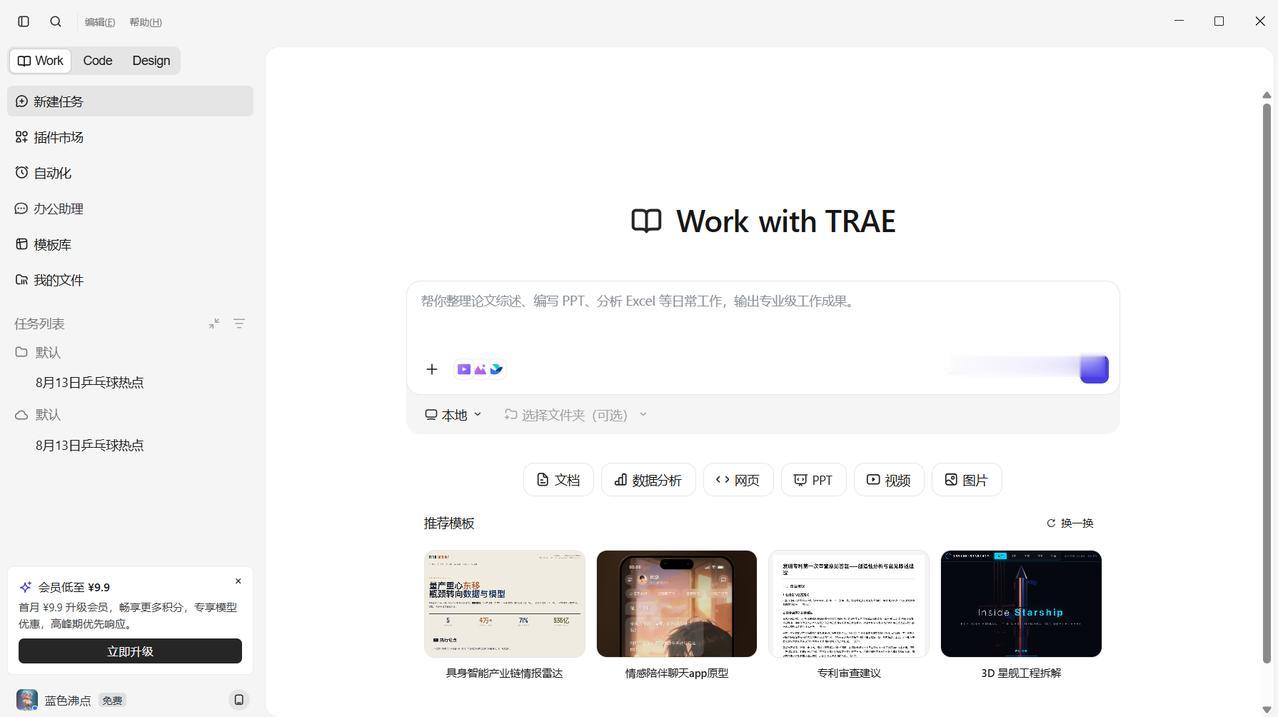The height and width of the screenshot is (717, 1278).
Task: Open the 专利审查建议 template thumbnail
Action: 849,604
